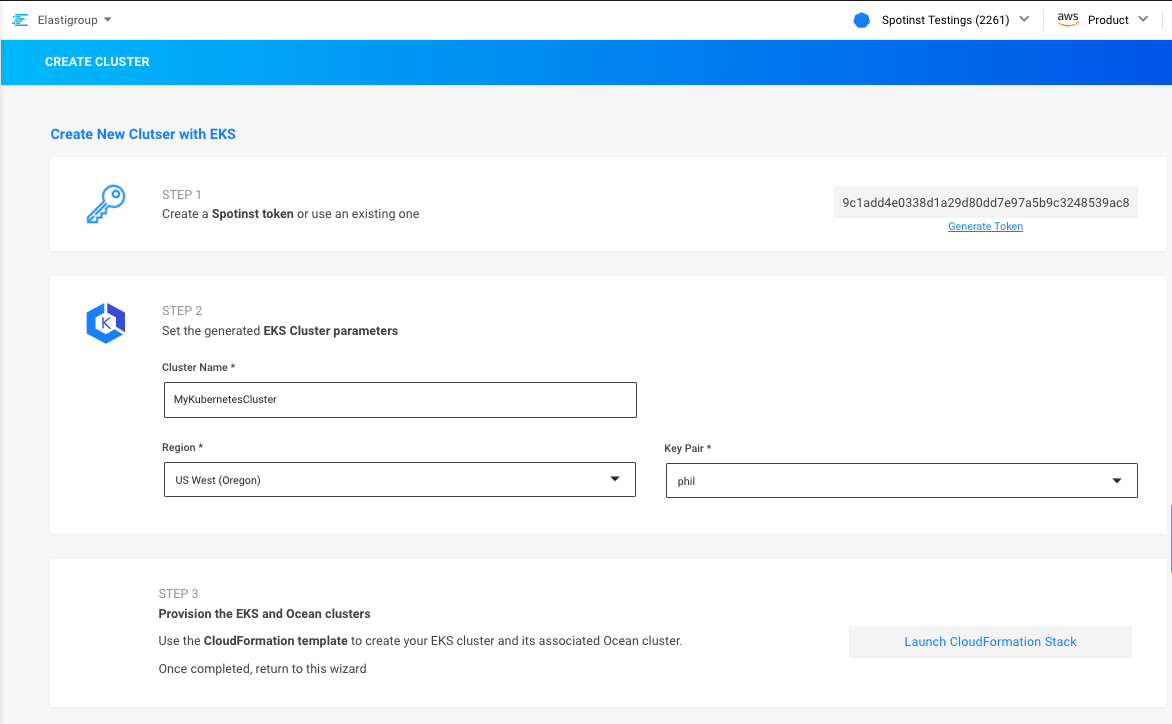This screenshot has height=724, width=1172.
Task: Open the Spotinst Testings (2261) account chevron
Action: point(1023,20)
